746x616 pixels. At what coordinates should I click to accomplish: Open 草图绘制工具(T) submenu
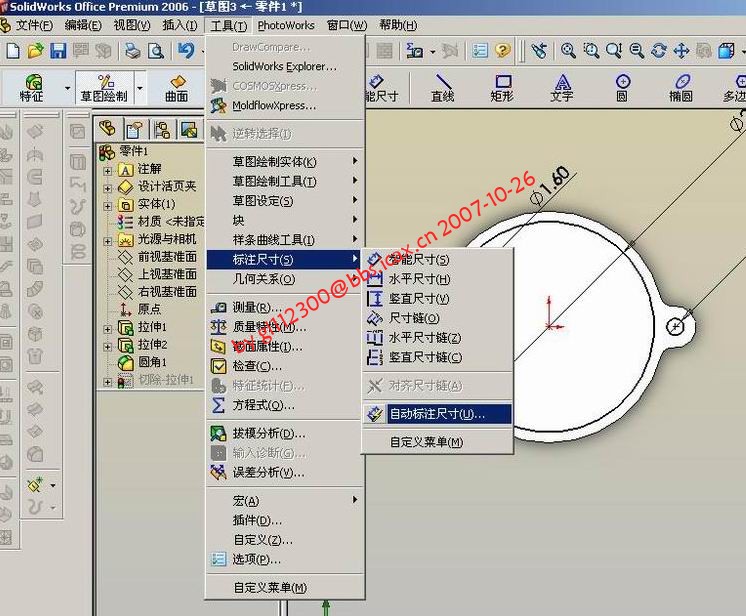pyautogui.click(x=285, y=181)
